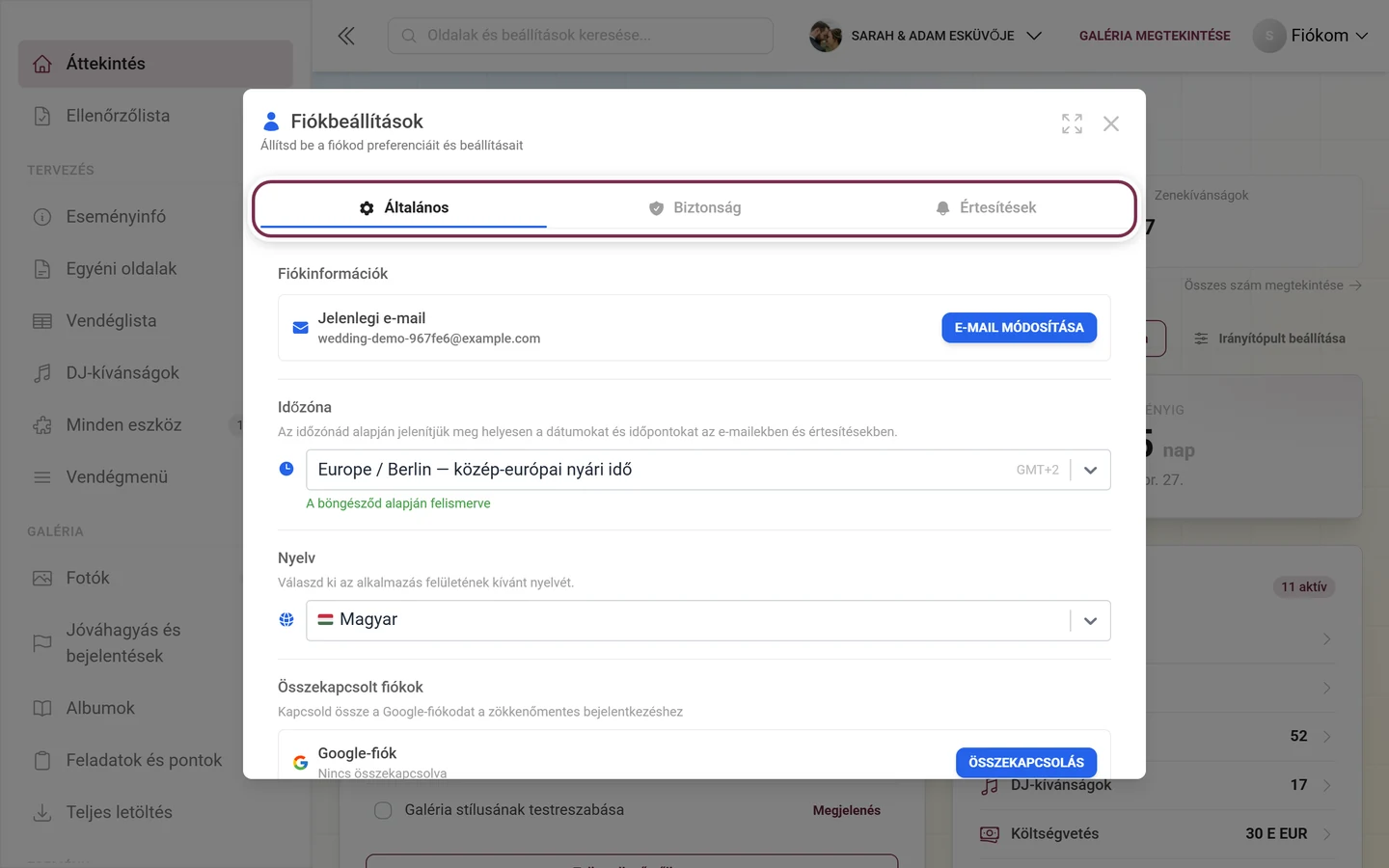This screenshot has width=1389, height=868.
Task: Close the Fiókbeállítások dialog
Action: point(1111,123)
